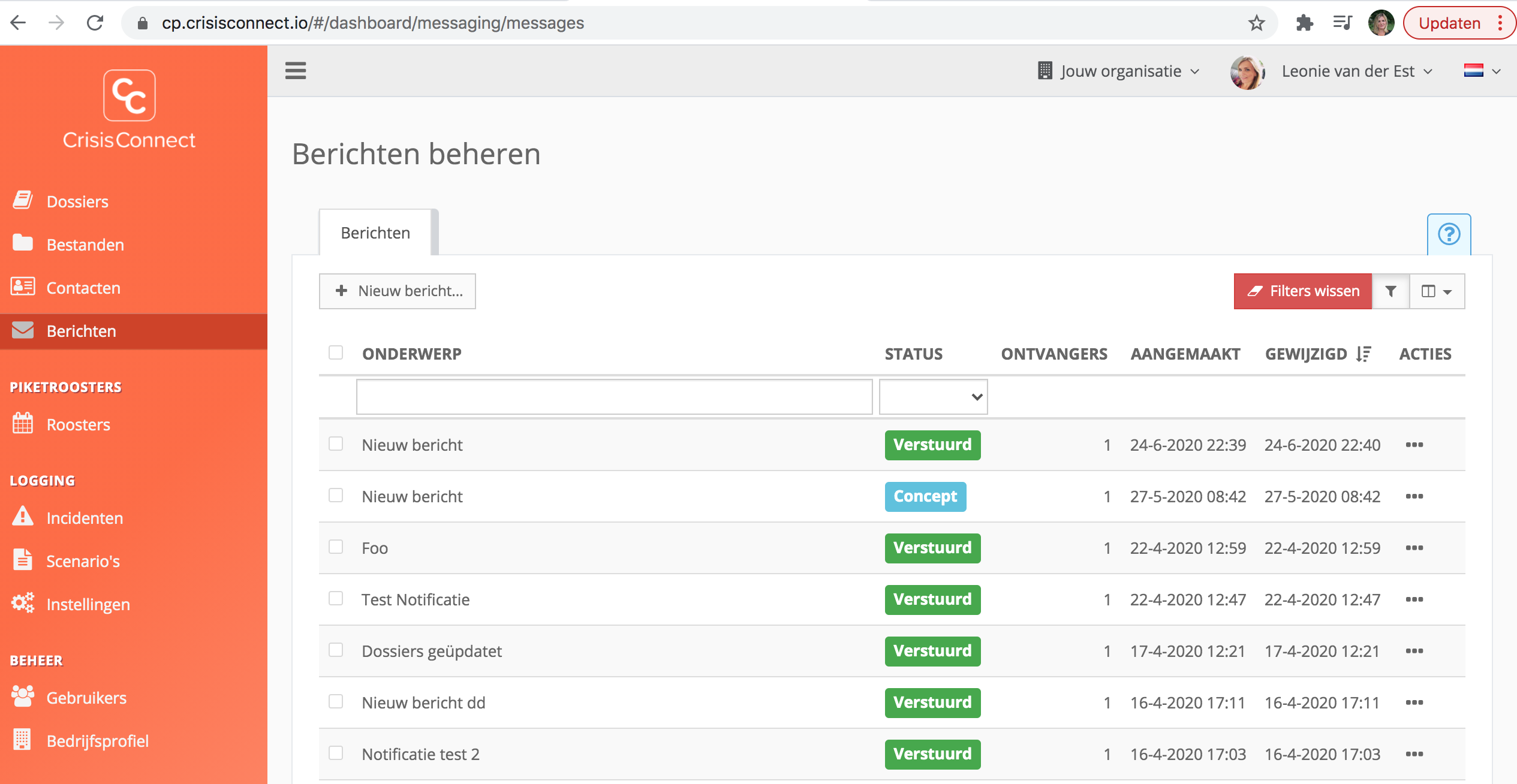Open the help question mark icon

pos(1449,234)
